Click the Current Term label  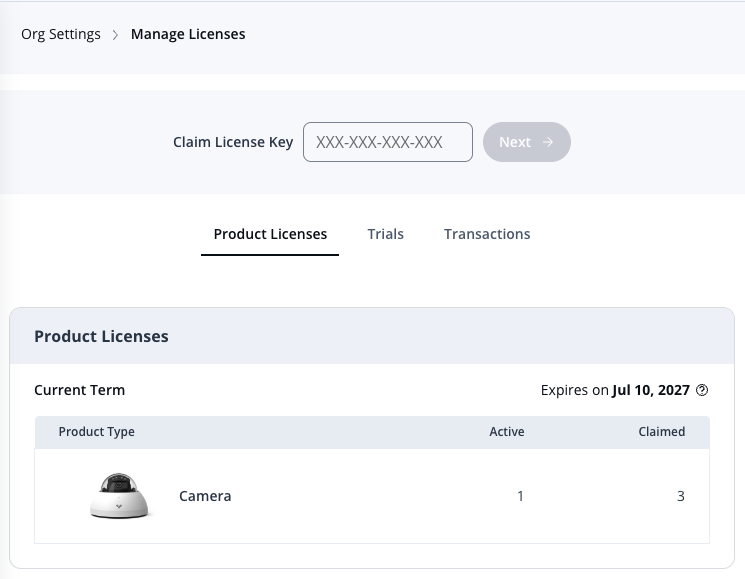pos(80,390)
